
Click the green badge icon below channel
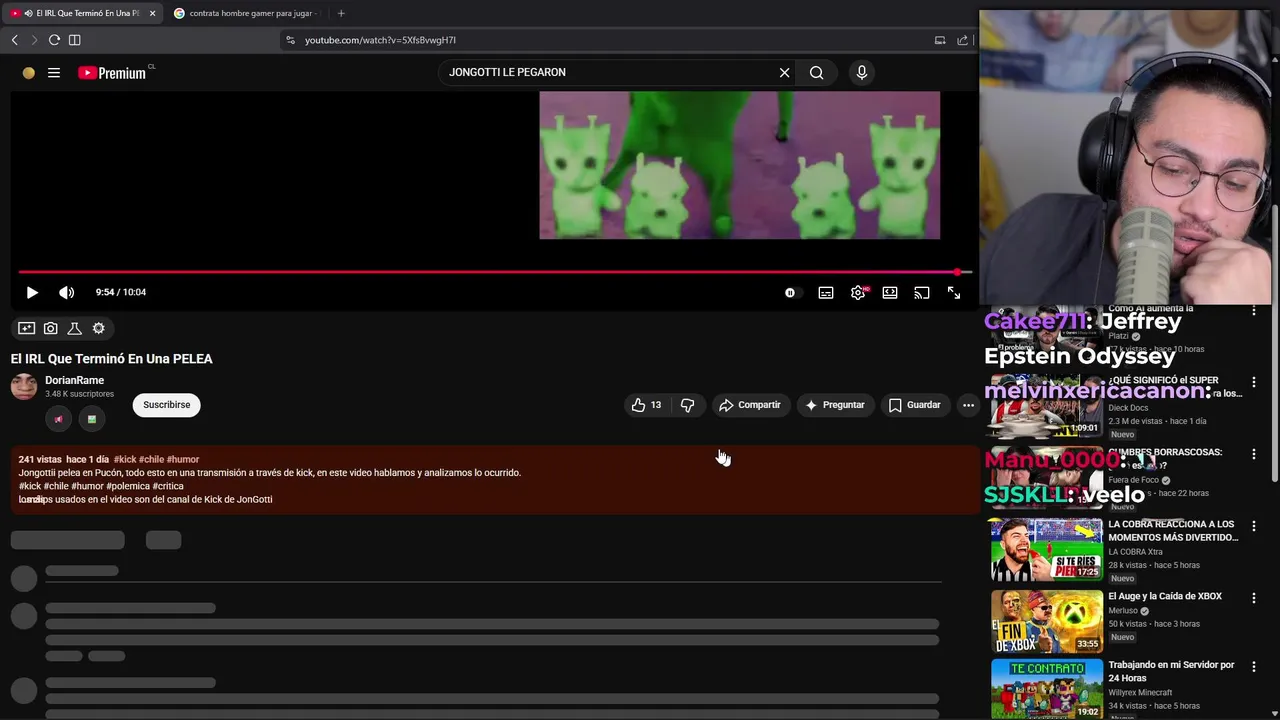click(92, 419)
